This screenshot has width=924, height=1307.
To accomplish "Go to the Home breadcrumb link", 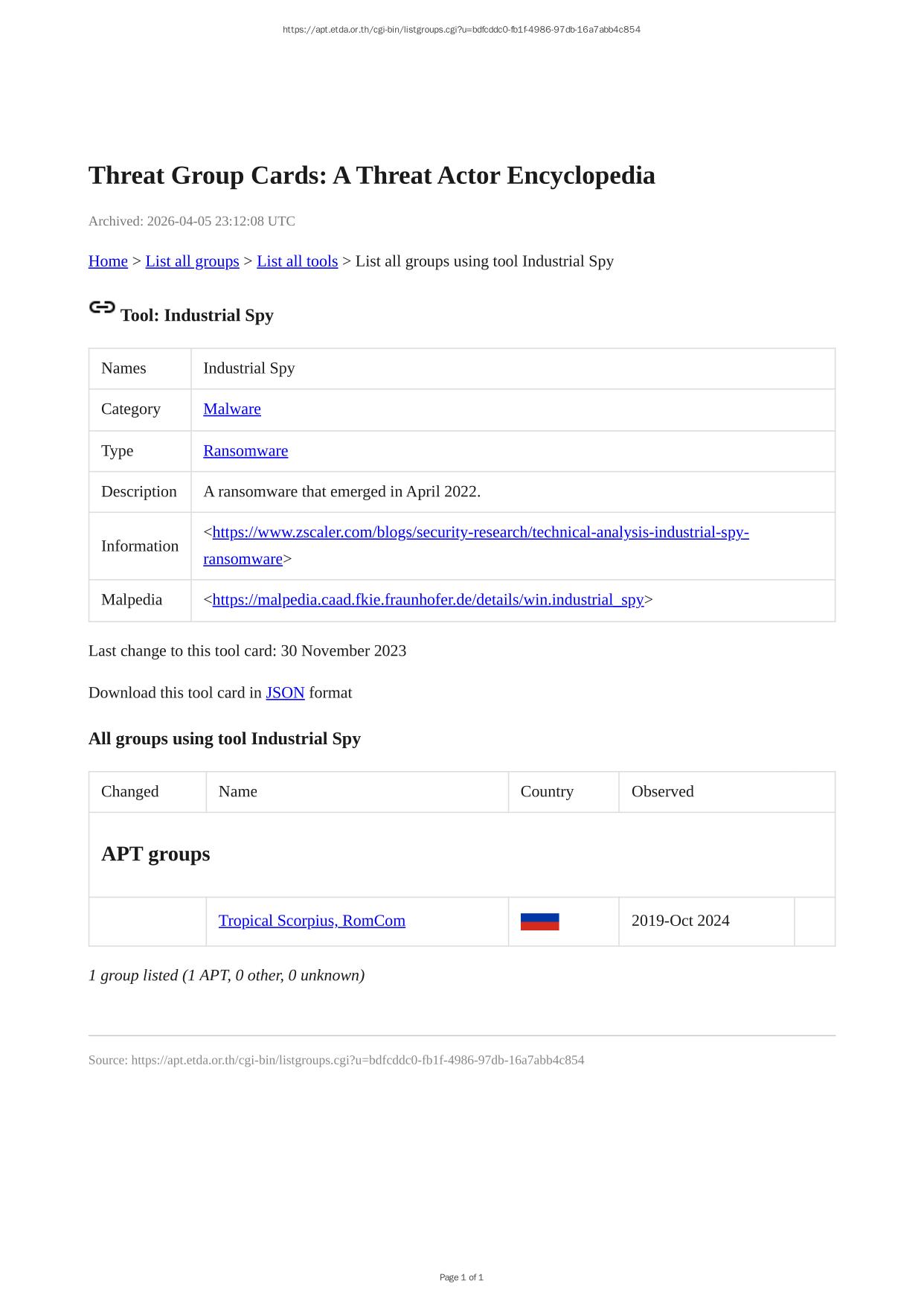I will click(108, 261).
